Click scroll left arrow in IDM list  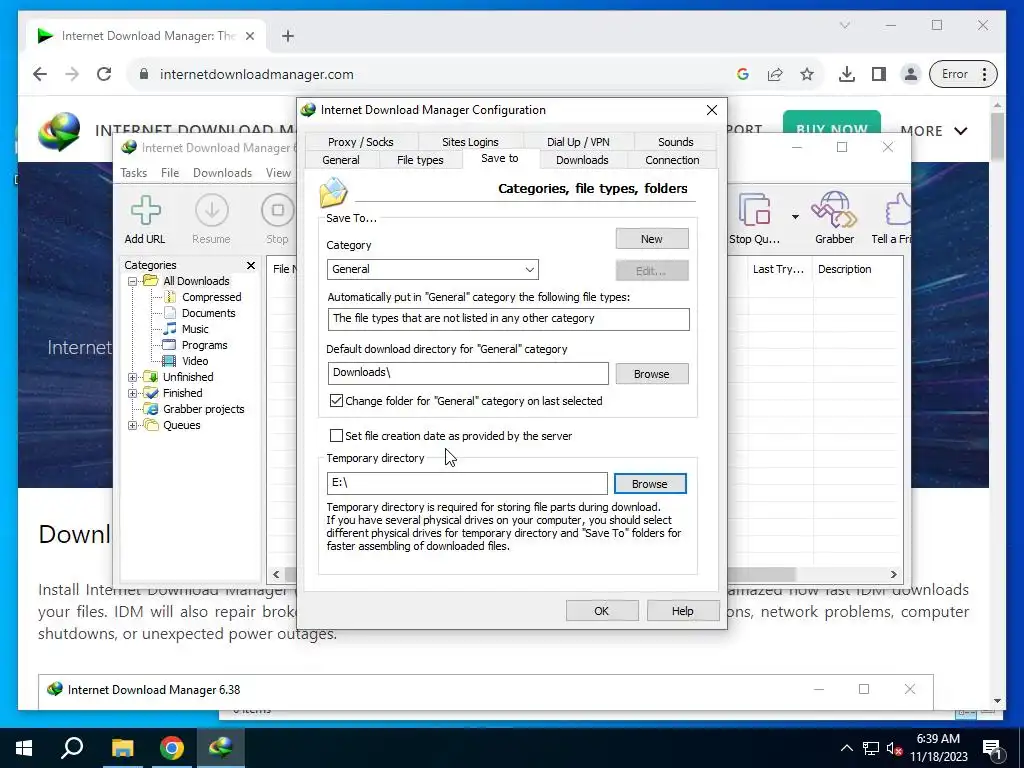click(276, 575)
